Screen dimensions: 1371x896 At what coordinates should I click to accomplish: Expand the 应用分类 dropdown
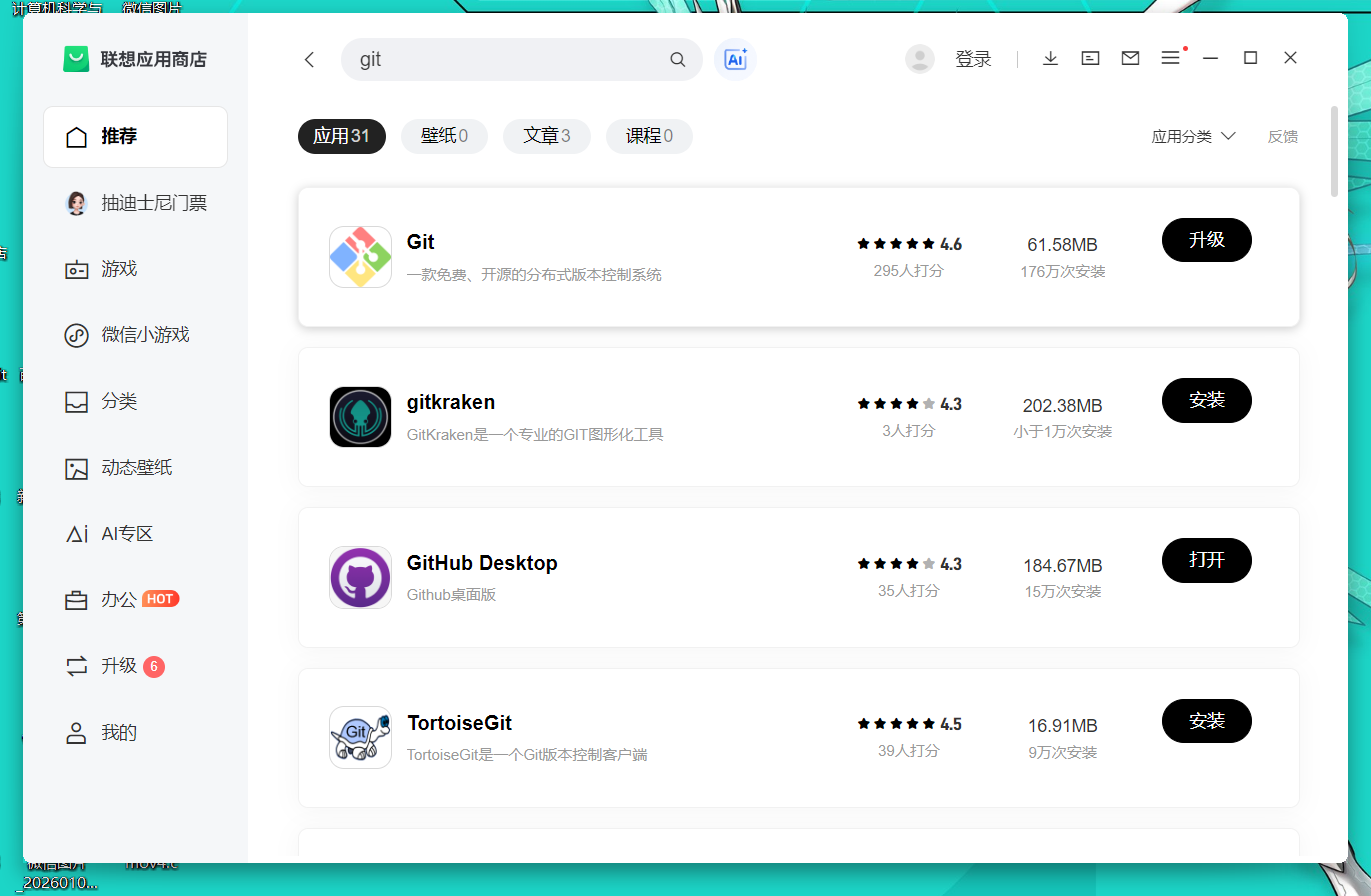coord(1194,137)
